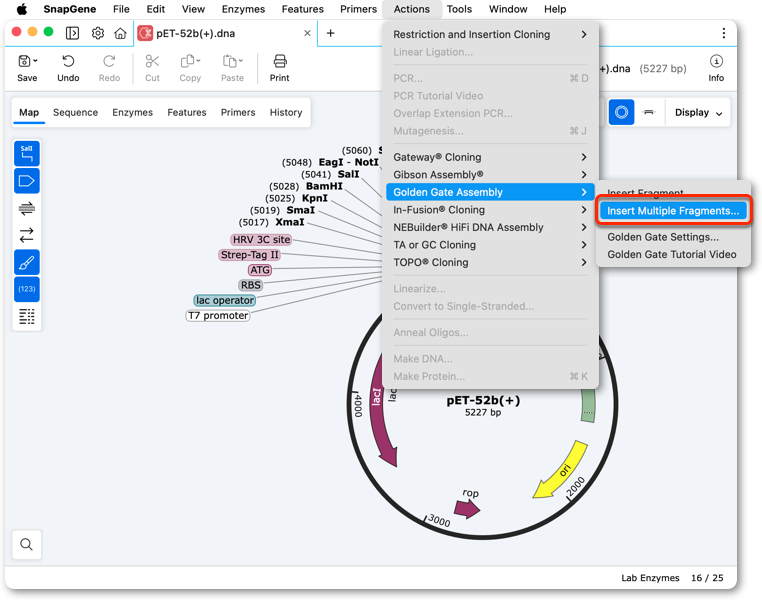The height and width of the screenshot is (600, 762).
Task: Open the Window menu
Action: [508, 9]
